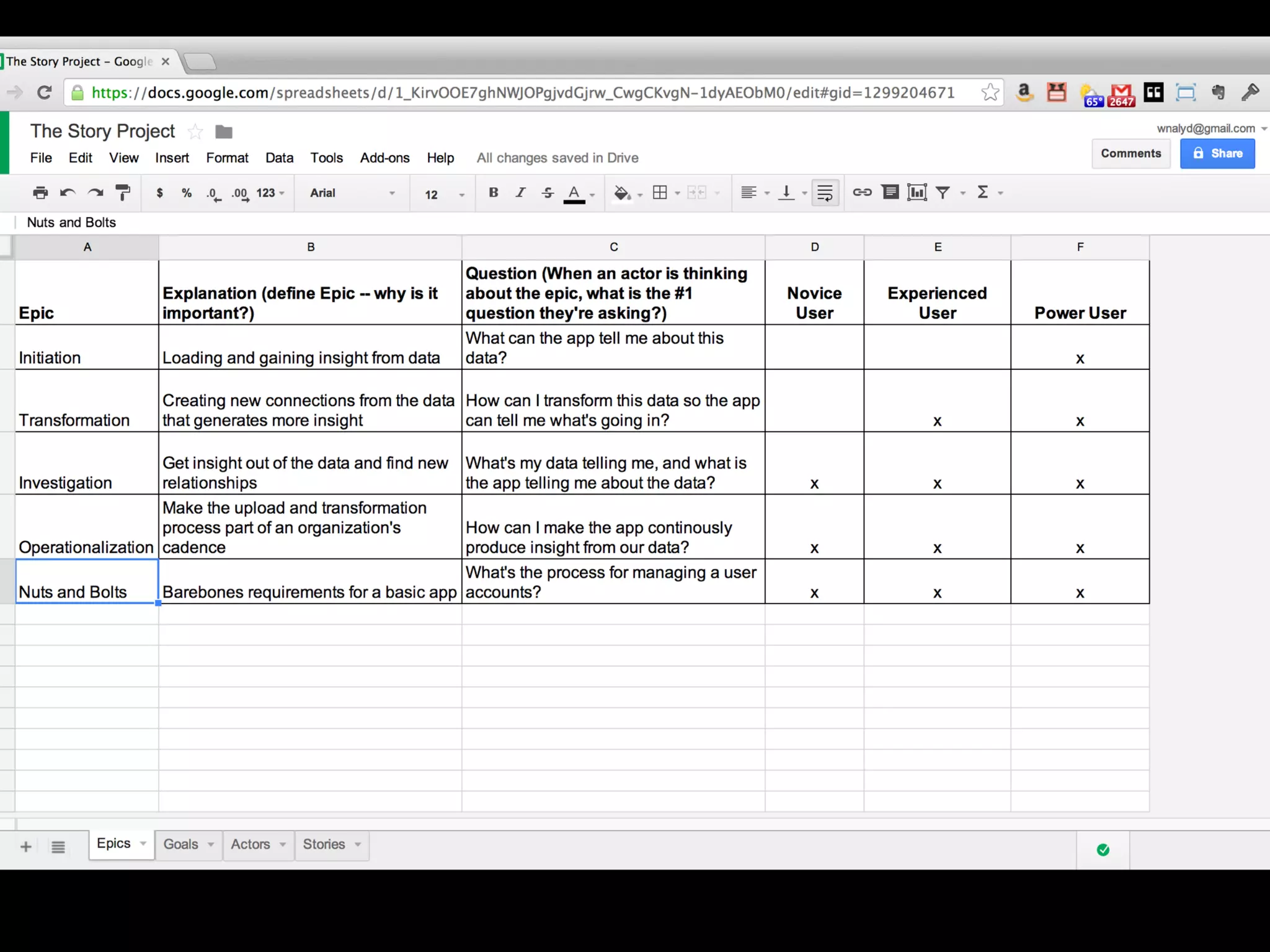Toggle bold formatting
The height and width of the screenshot is (952, 1270).
tap(494, 193)
